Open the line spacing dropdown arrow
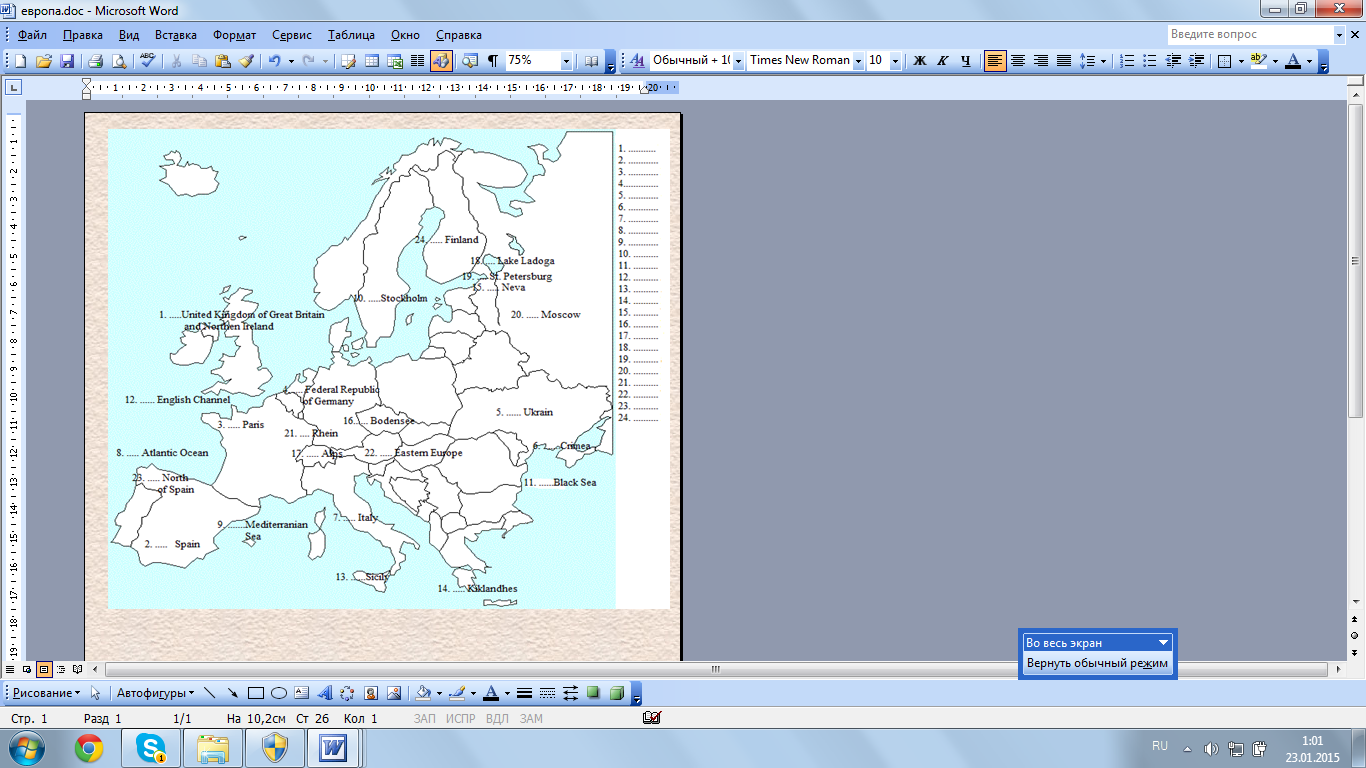 click(x=1103, y=61)
